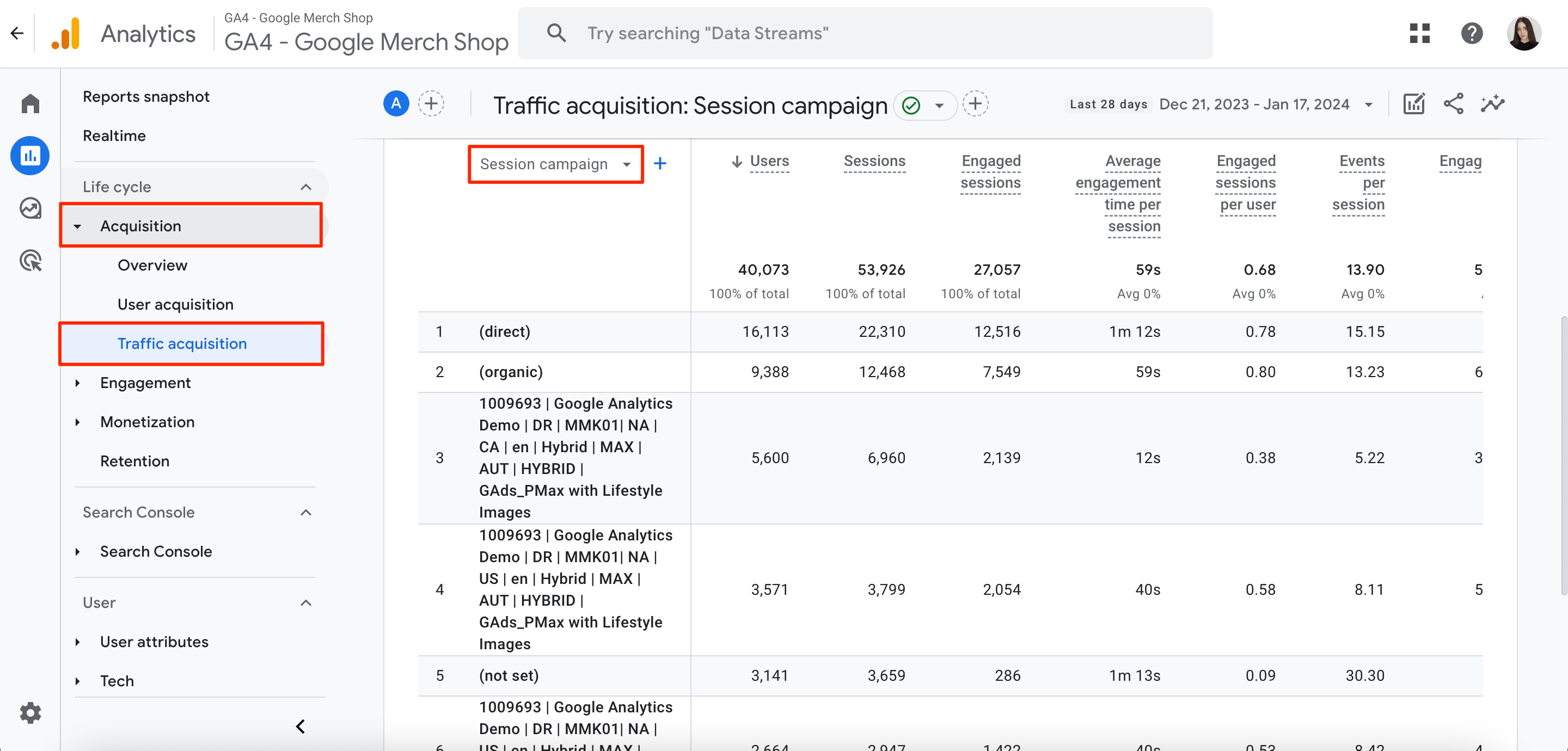The width and height of the screenshot is (1568, 751).
Task: Add filter with plus next to title
Action: point(975,103)
